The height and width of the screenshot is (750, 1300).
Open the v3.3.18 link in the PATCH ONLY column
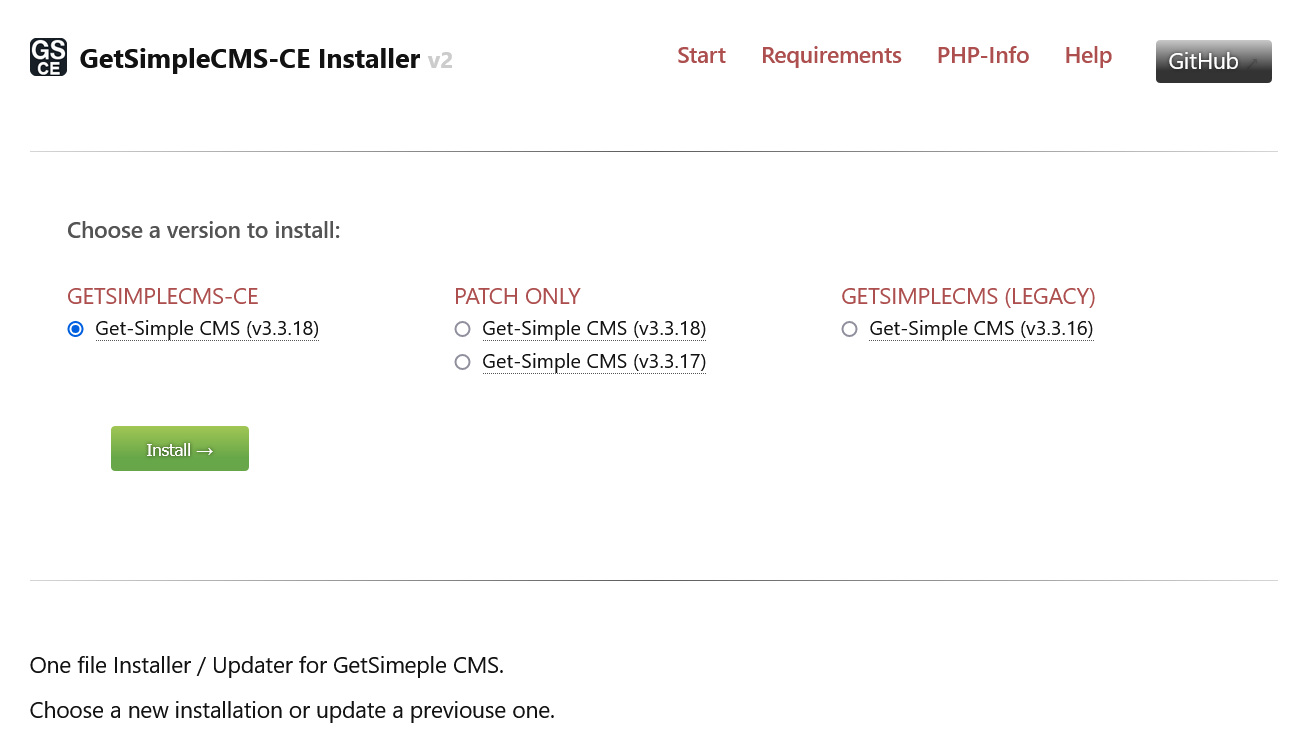coord(593,328)
